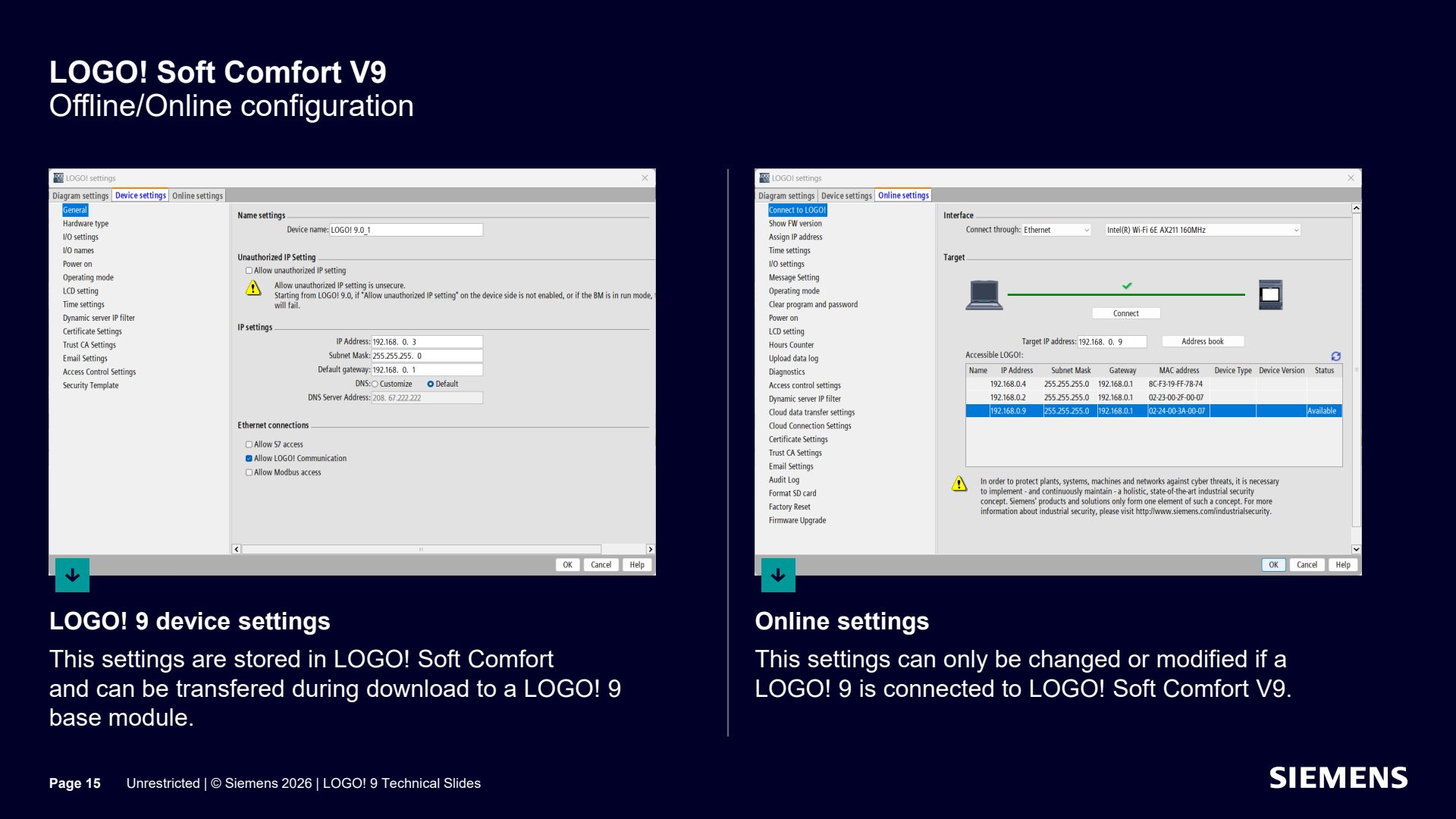The image size is (1456, 819).
Task: Tick the Allow S7 access checkbox
Action: (249, 444)
